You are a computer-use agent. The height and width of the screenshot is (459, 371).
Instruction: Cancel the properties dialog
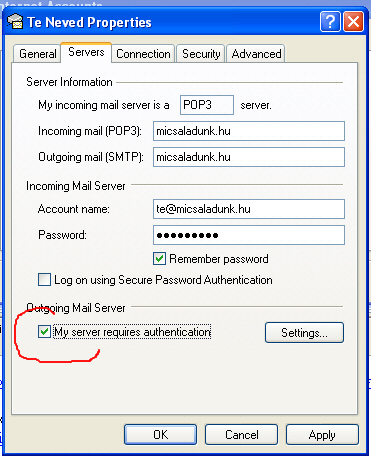pos(242,434)
